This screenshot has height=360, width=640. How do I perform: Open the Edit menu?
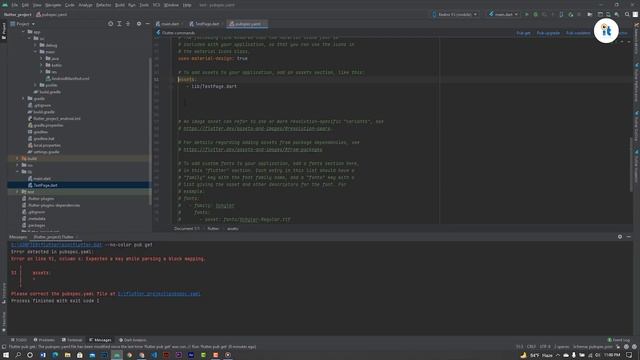(25, 5)
